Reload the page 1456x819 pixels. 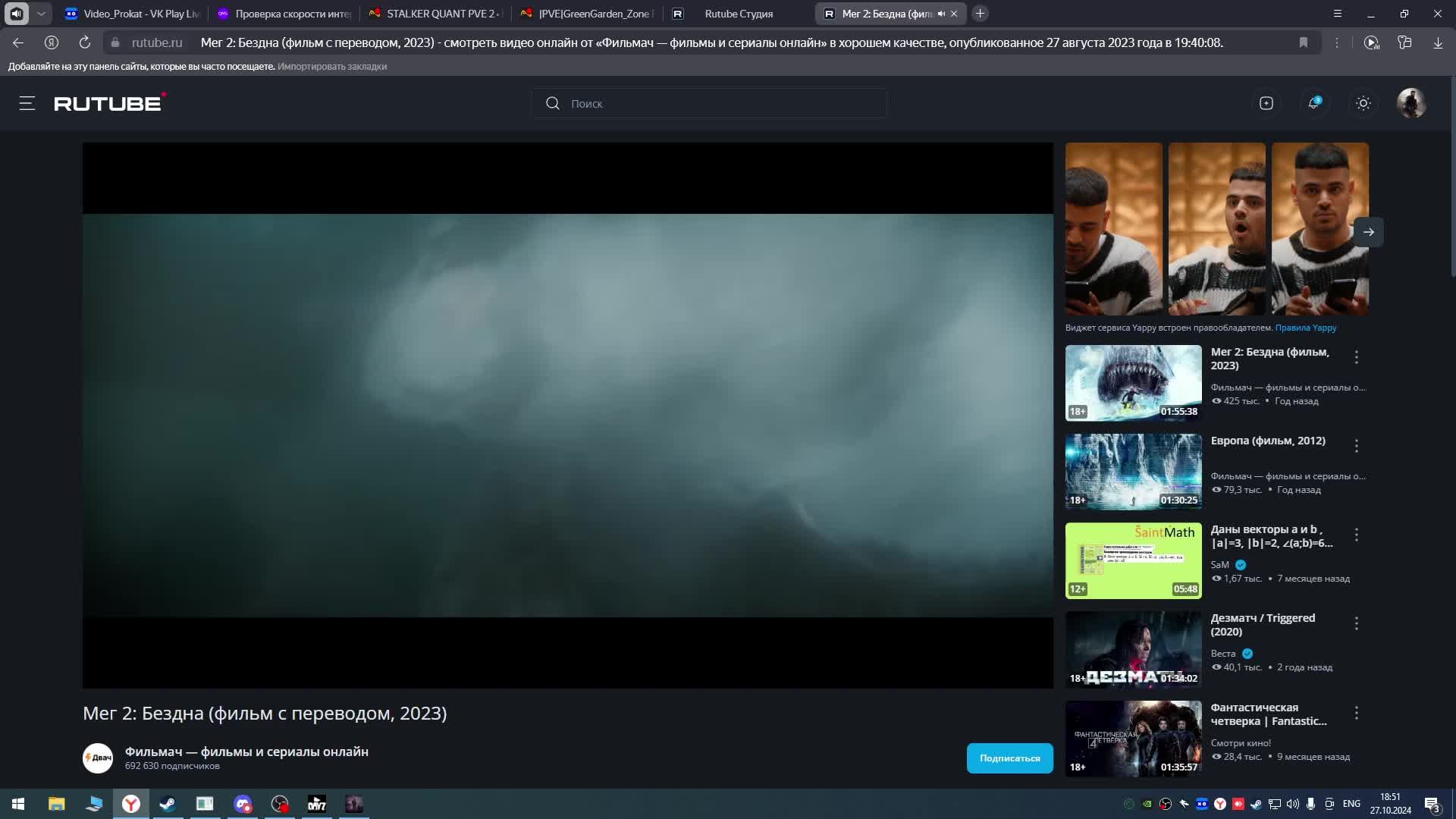tap(85, 42)
